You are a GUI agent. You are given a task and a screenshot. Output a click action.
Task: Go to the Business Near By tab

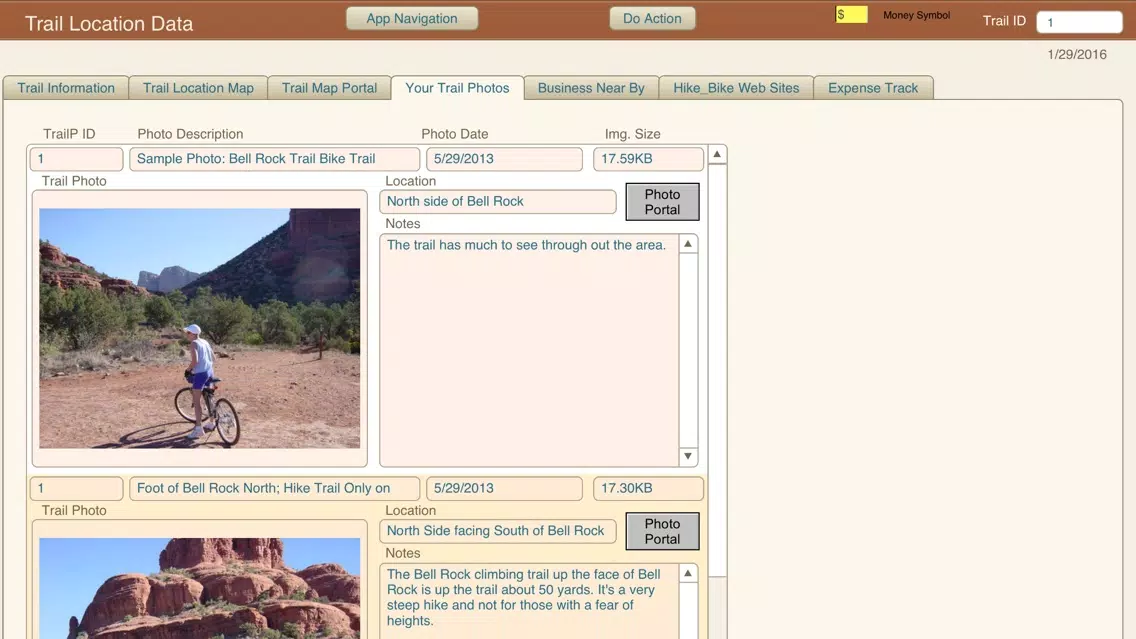pos(591,88)
